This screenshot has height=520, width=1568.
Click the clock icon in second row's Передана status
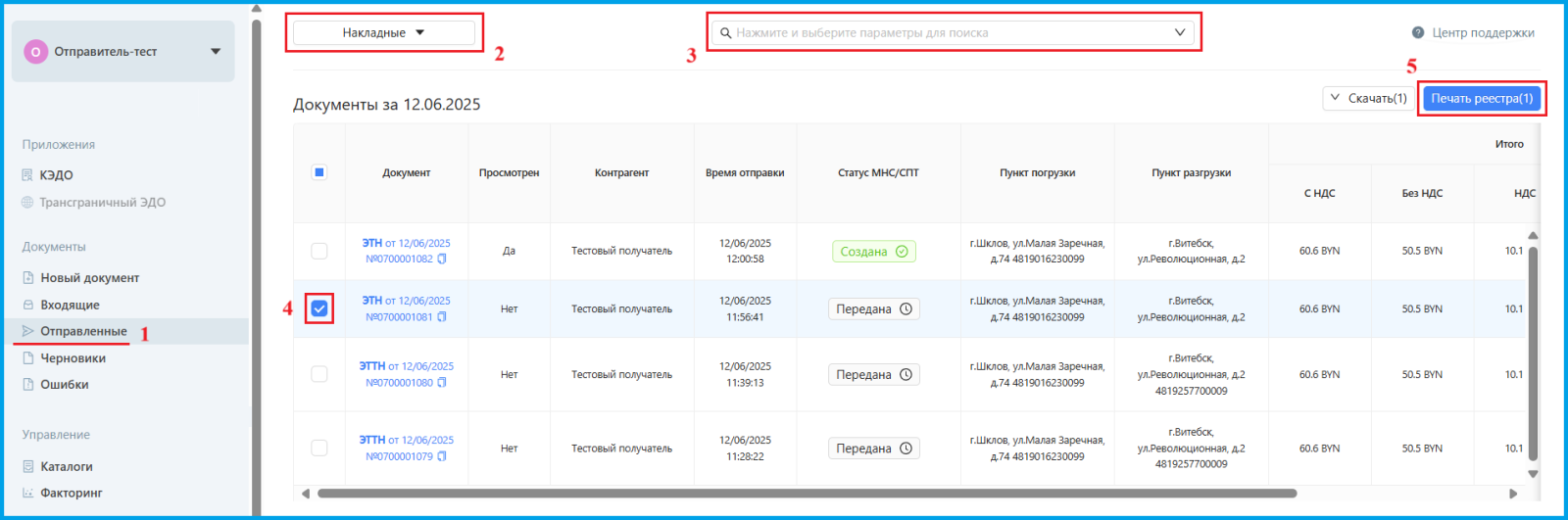pyautogui.click(x=906, y=309)
